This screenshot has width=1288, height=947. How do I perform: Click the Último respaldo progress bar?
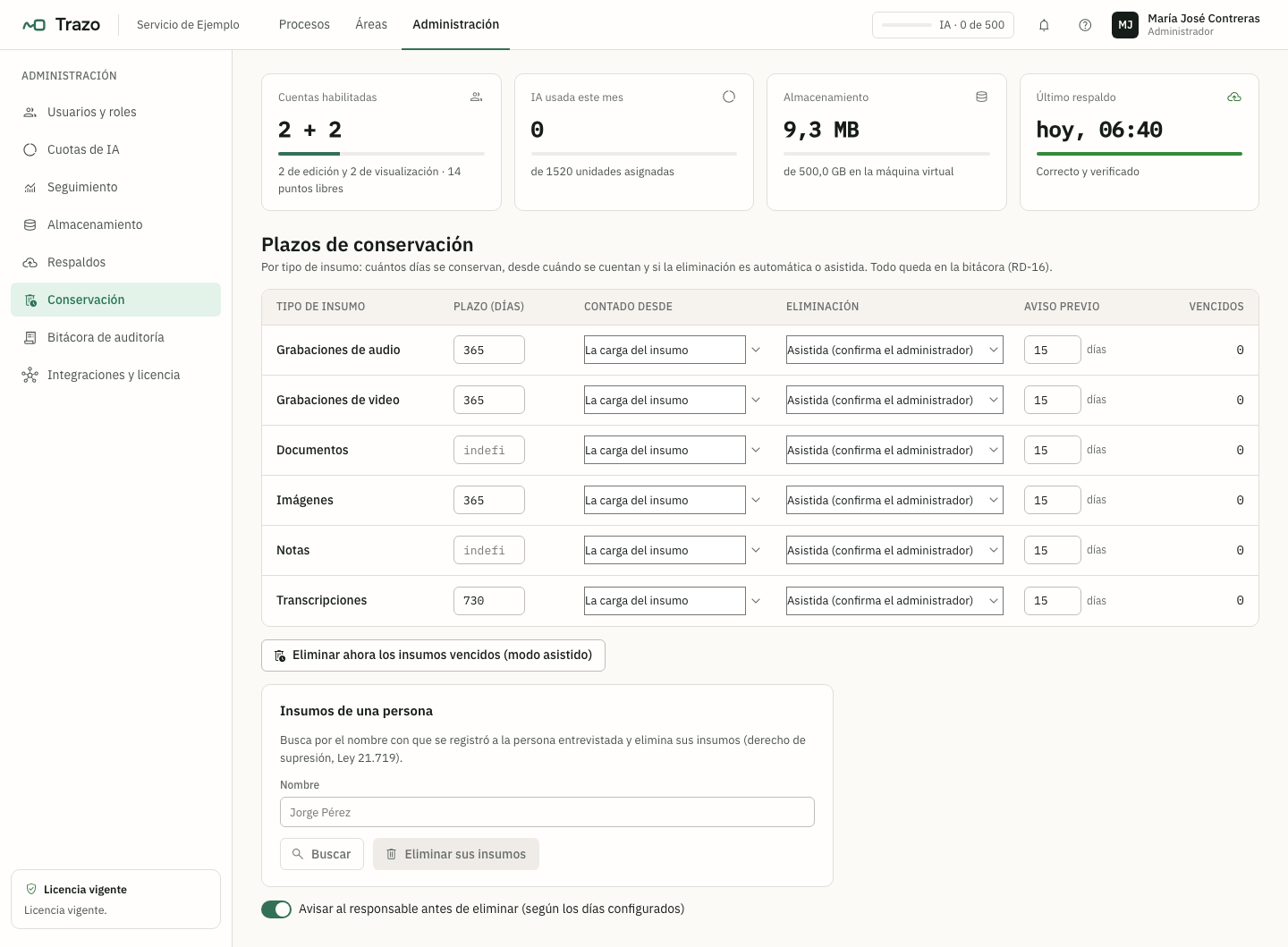point(1140,154)
